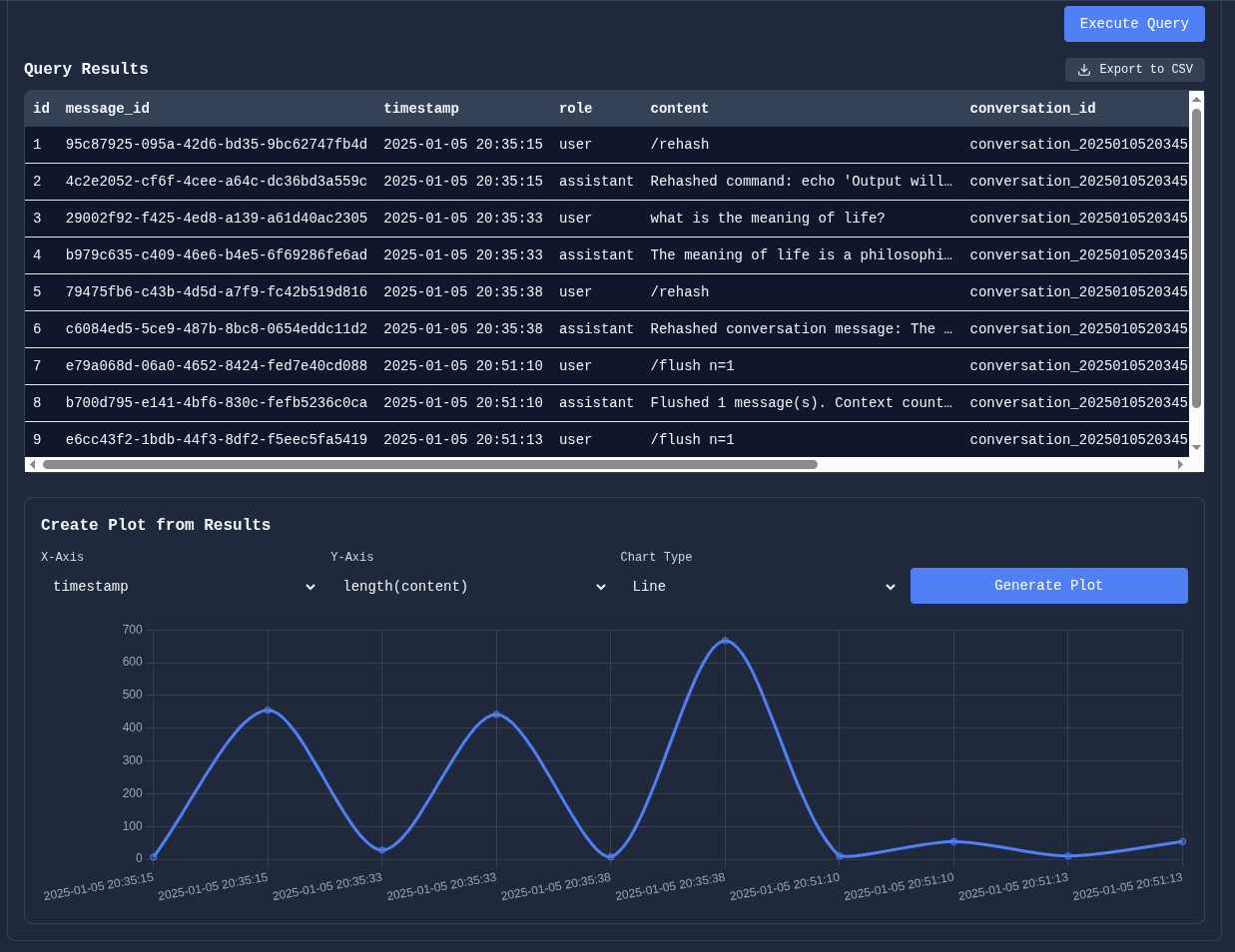Click '/rehash' content in row 1
This screenshot has height=952, width=1235.
point(680,145)
